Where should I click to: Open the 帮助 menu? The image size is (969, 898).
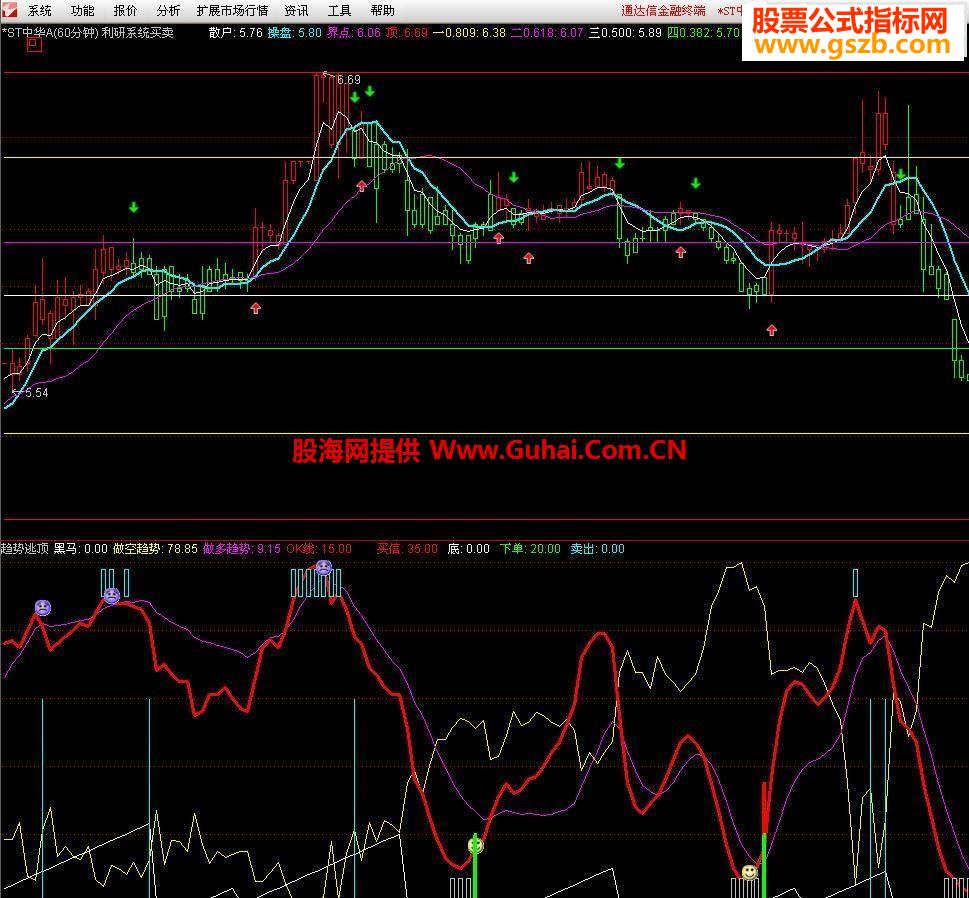click(383, 11)
